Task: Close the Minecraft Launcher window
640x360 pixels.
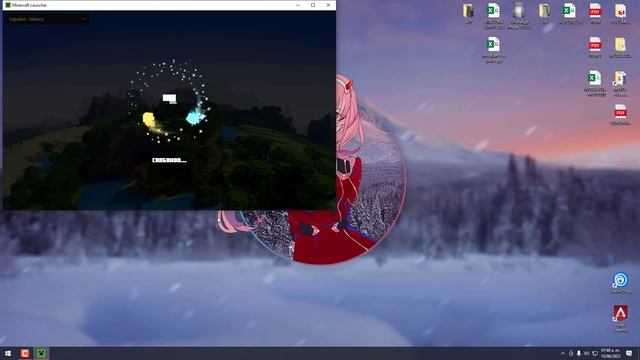Action: click(x=328, y=5)
